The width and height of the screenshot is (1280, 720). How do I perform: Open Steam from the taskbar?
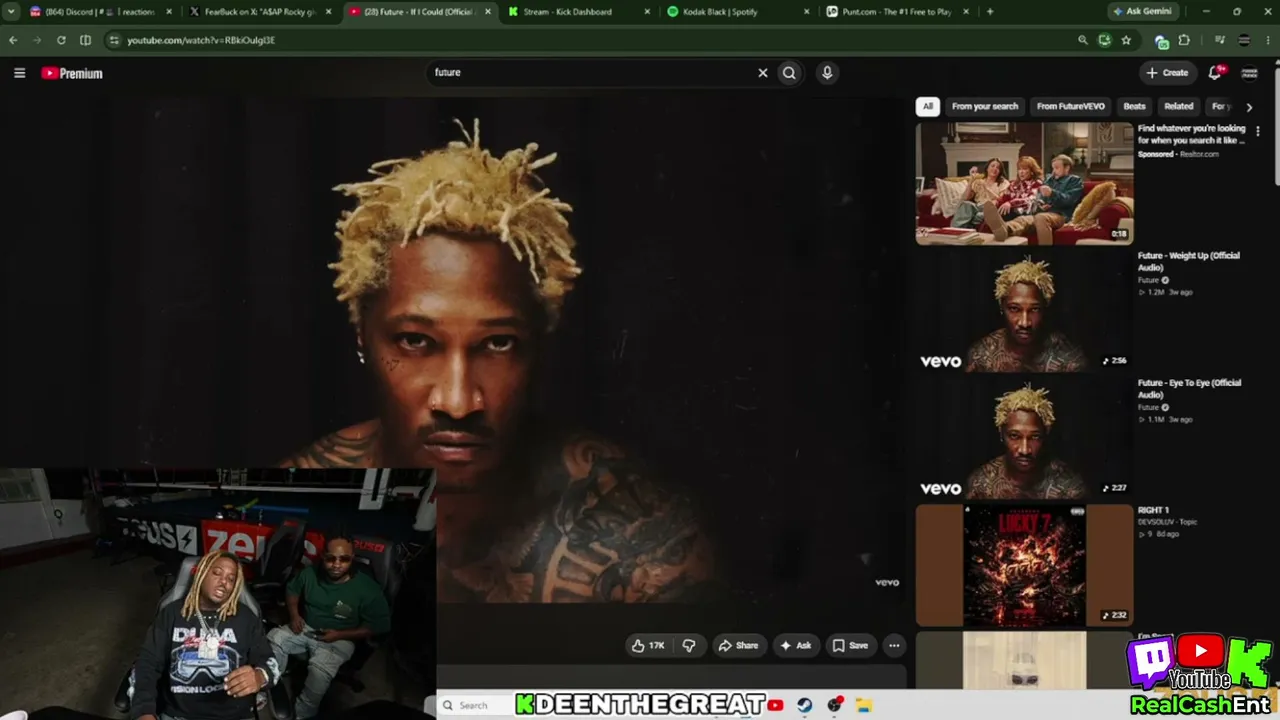[805, 705]
